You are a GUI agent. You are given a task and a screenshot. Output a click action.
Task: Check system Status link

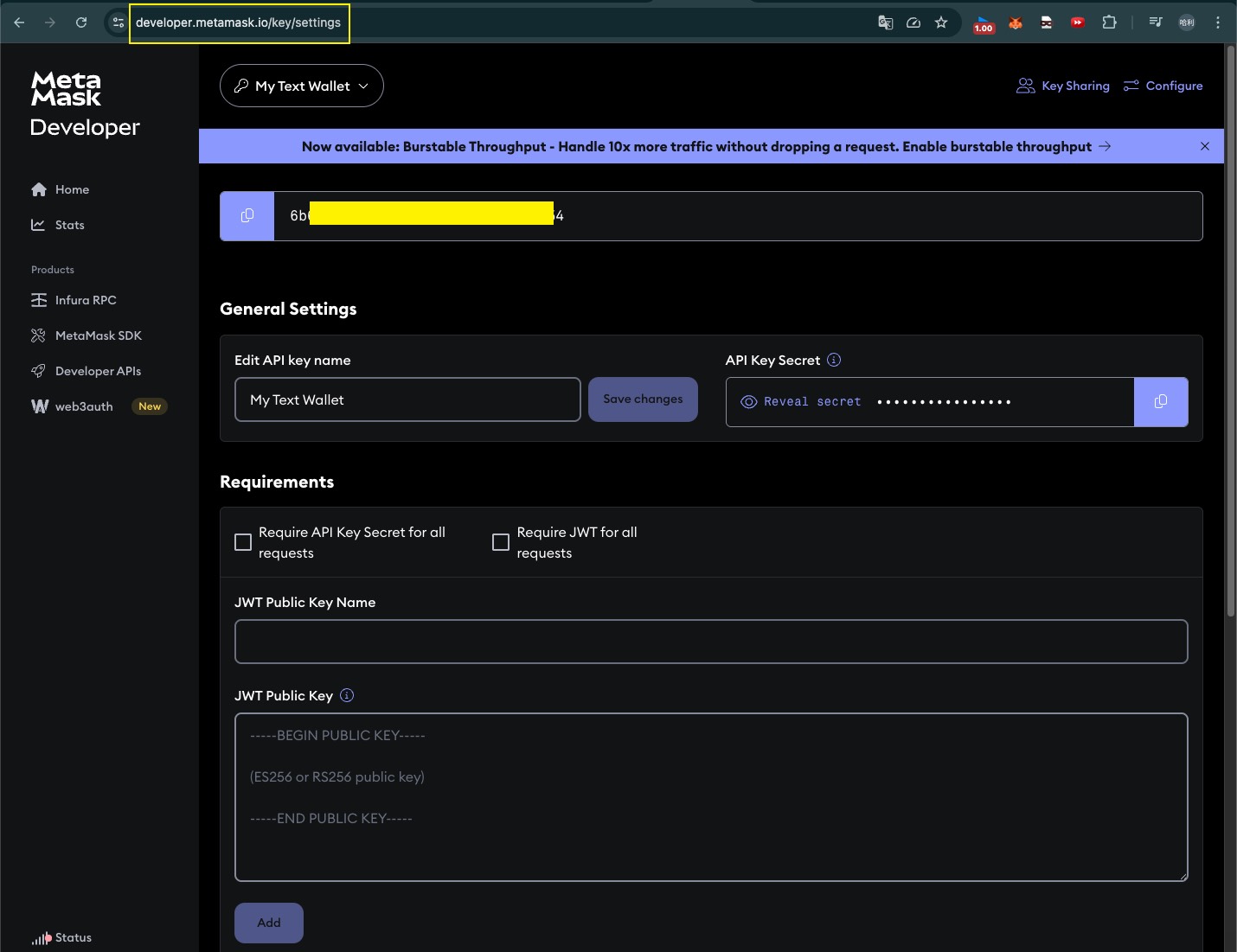point(61,937)
